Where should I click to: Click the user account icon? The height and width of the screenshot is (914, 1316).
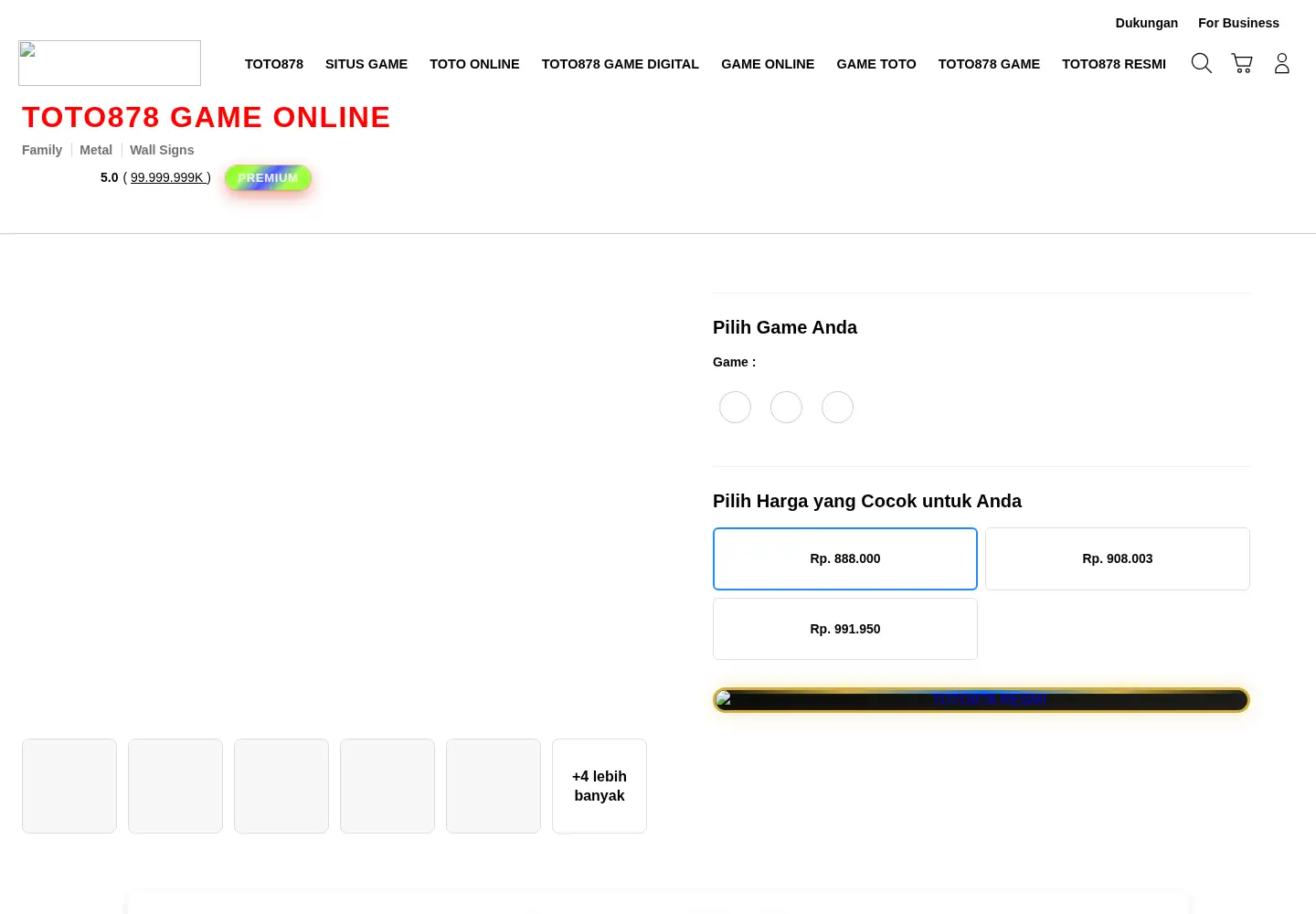(x=1281, y=63)
